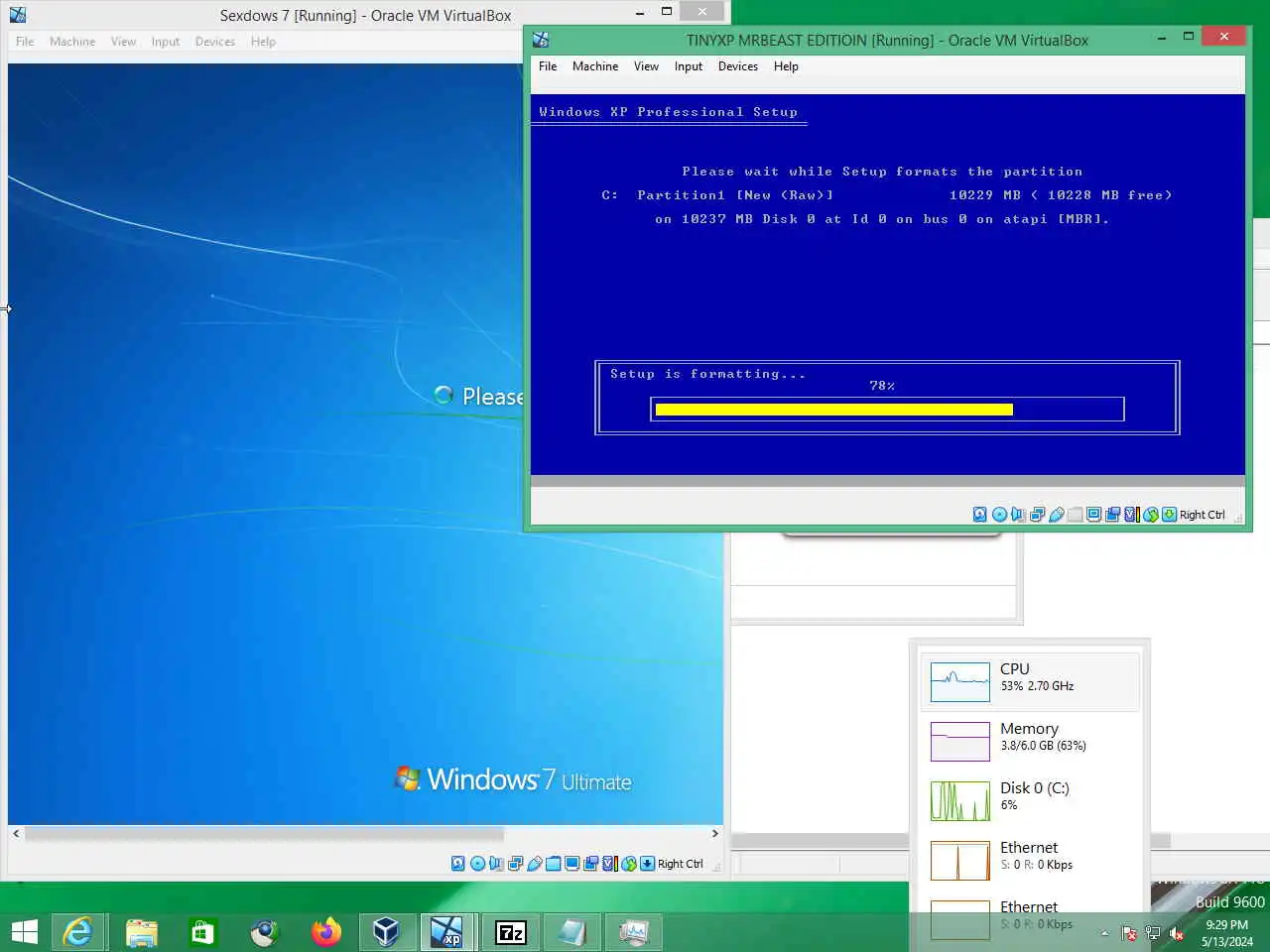1270x952 pixels.
Task: Click USB indicator in Windows 7 VM status bar
Action: 534,864
